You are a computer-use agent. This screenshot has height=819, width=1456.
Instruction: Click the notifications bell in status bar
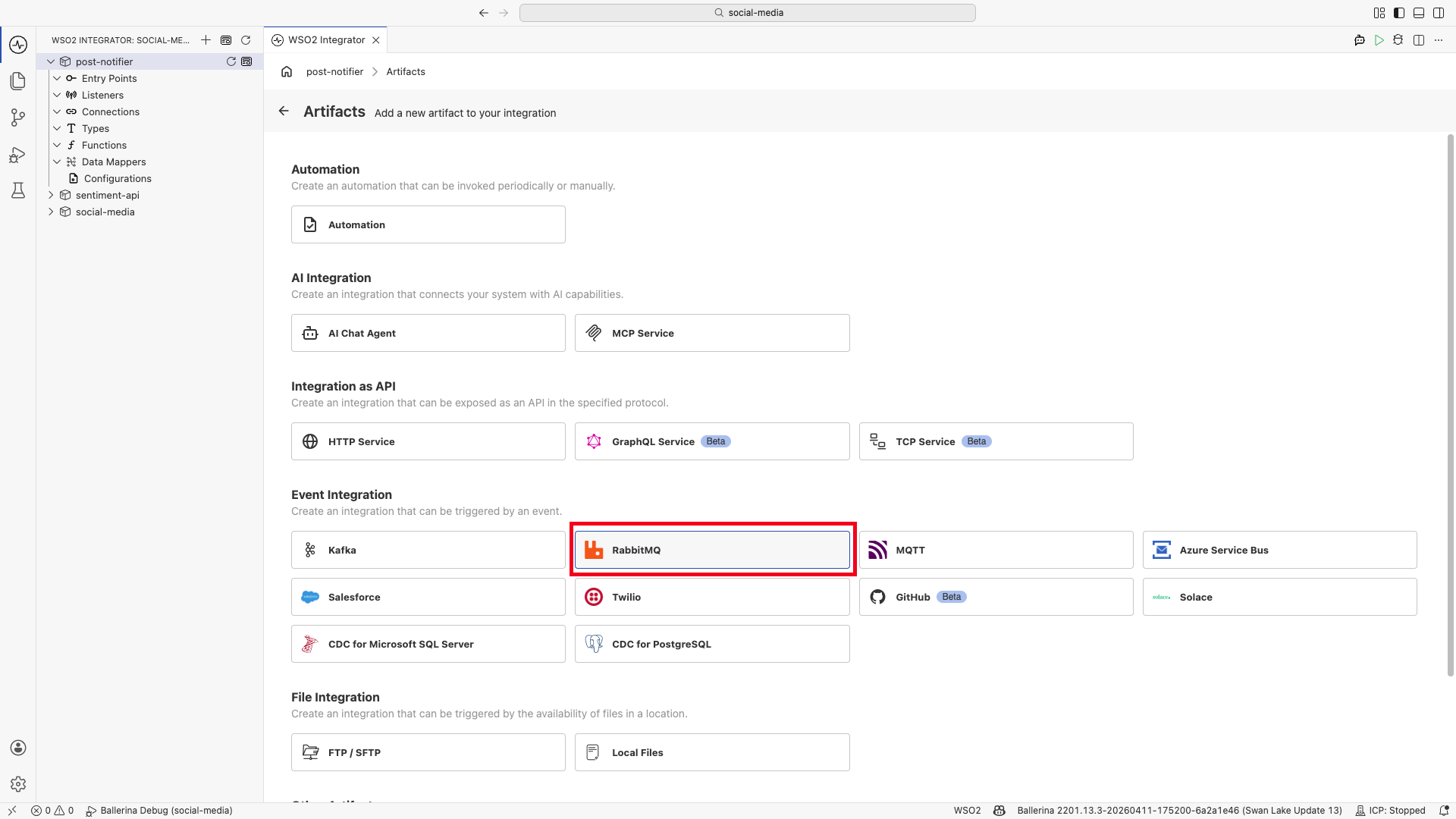1445,811
